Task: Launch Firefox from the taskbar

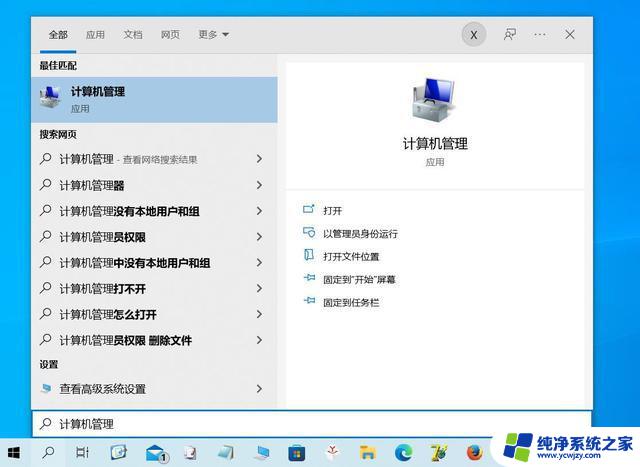Action: 474,452
